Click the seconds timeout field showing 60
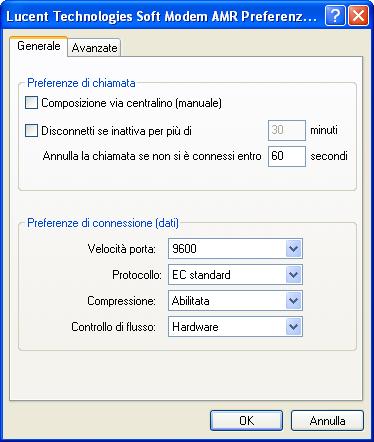Viewport: 374px width, 442px height. pos(287,156)
